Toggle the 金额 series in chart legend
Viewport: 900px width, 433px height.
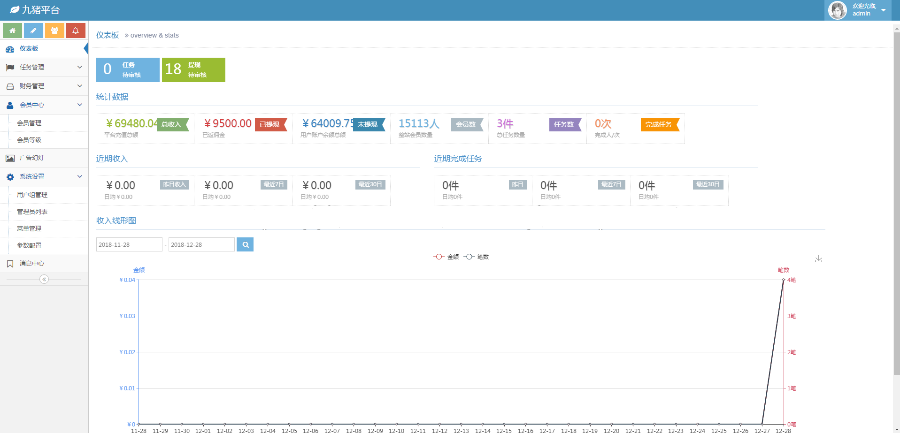click(445, 257)
